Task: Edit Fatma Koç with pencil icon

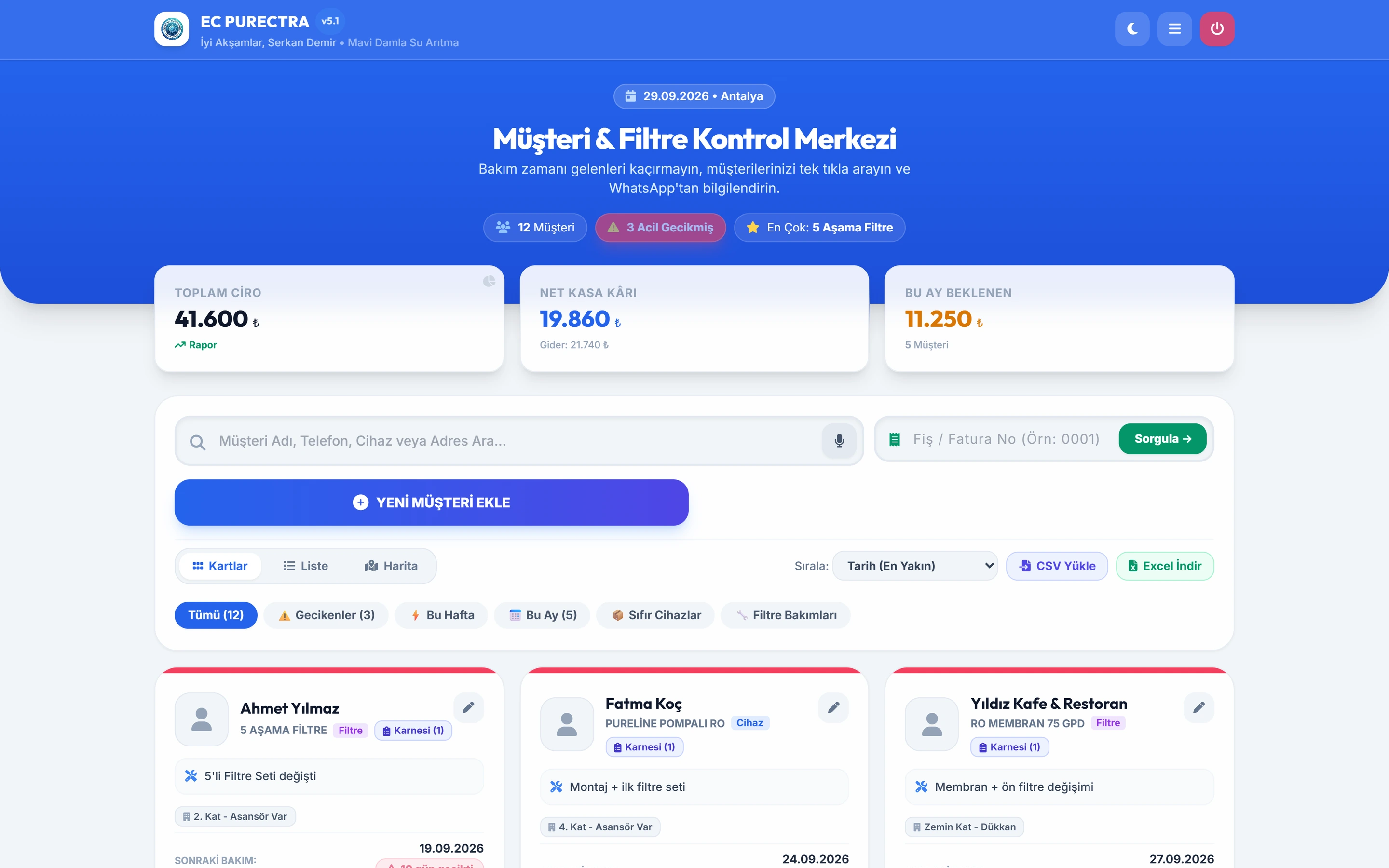Action: tap(833, 707)
